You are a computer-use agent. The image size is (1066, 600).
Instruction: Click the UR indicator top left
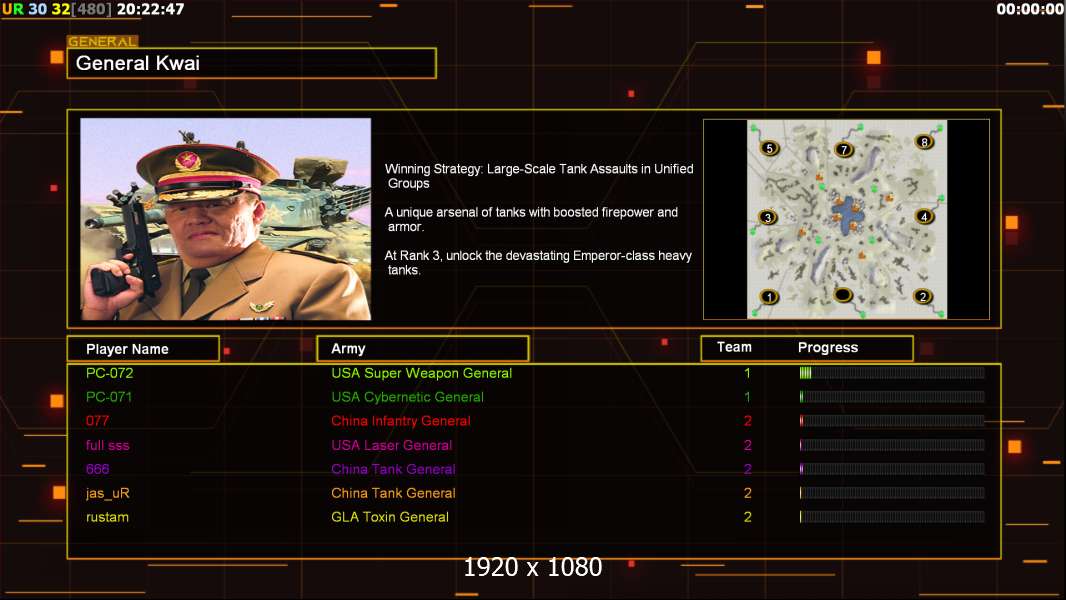(13, 10)
